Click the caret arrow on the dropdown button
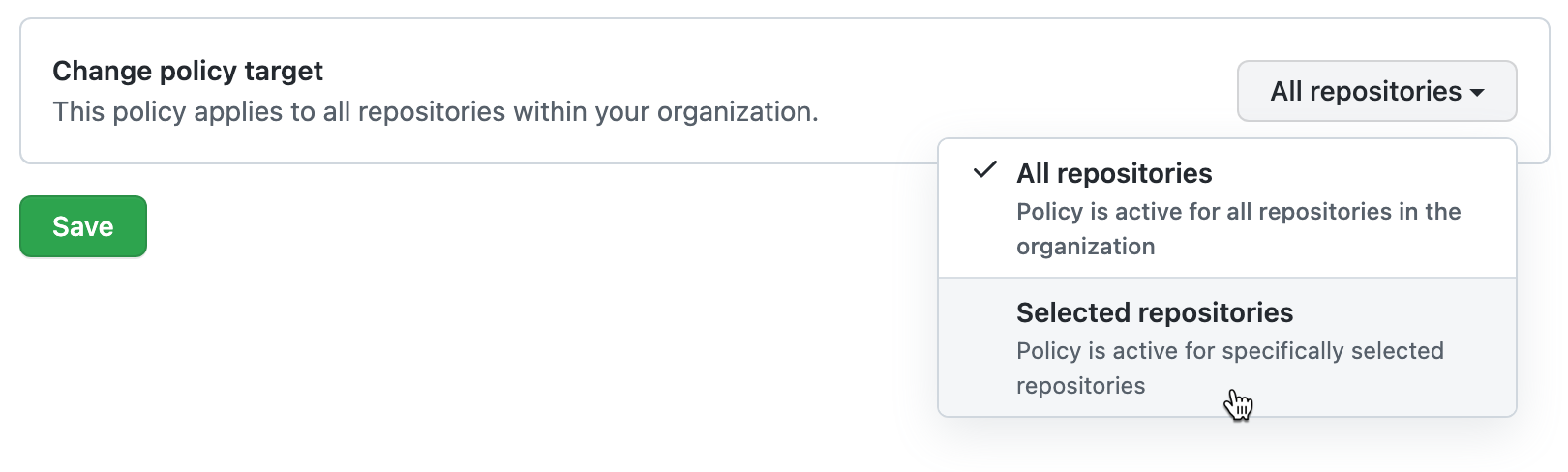 point(1477,93)
